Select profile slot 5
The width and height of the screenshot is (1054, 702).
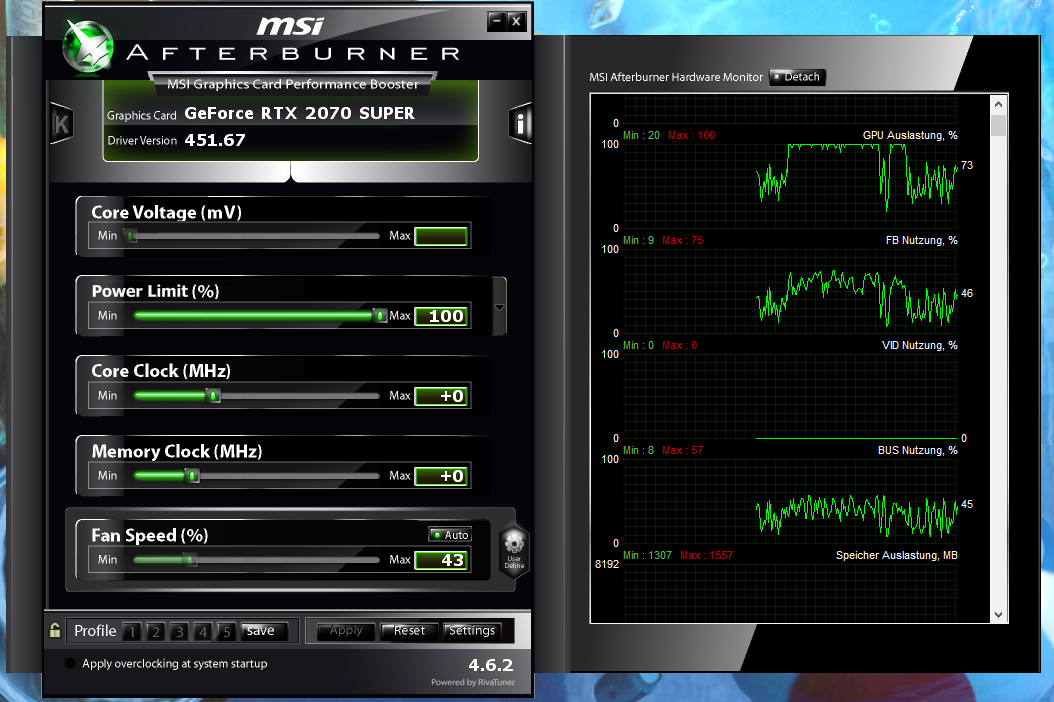click(x=226, y=631)
